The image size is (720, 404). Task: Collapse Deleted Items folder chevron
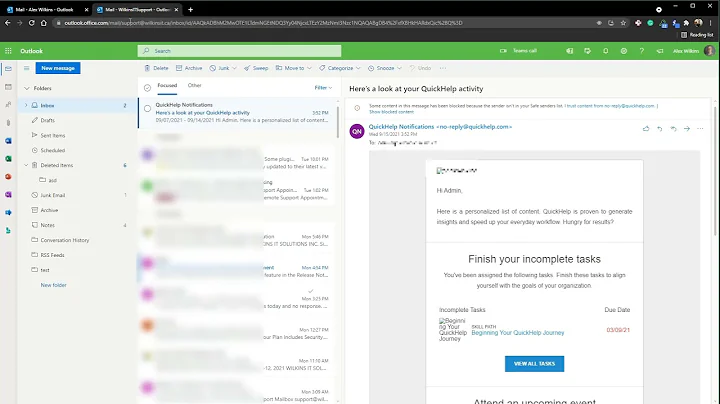[26, 165]
